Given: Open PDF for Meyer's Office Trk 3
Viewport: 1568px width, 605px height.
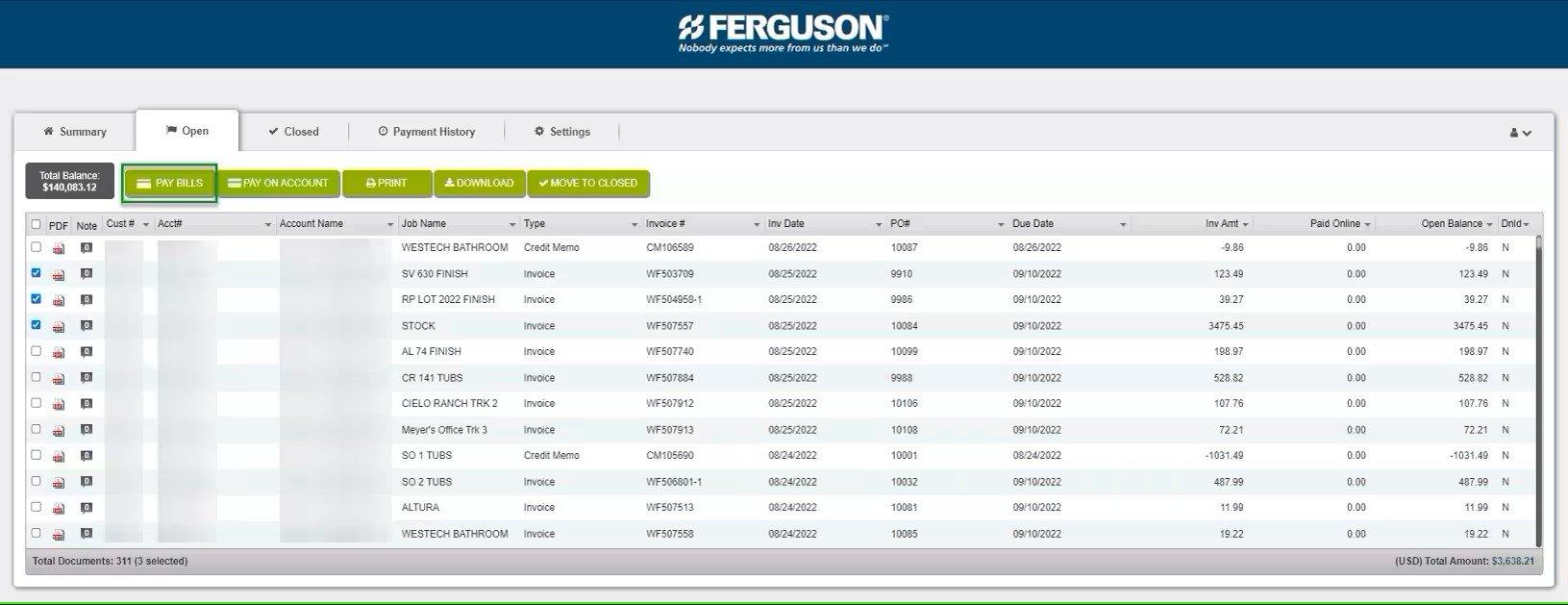Looking at the screenshot, I should tap(59, 431).
